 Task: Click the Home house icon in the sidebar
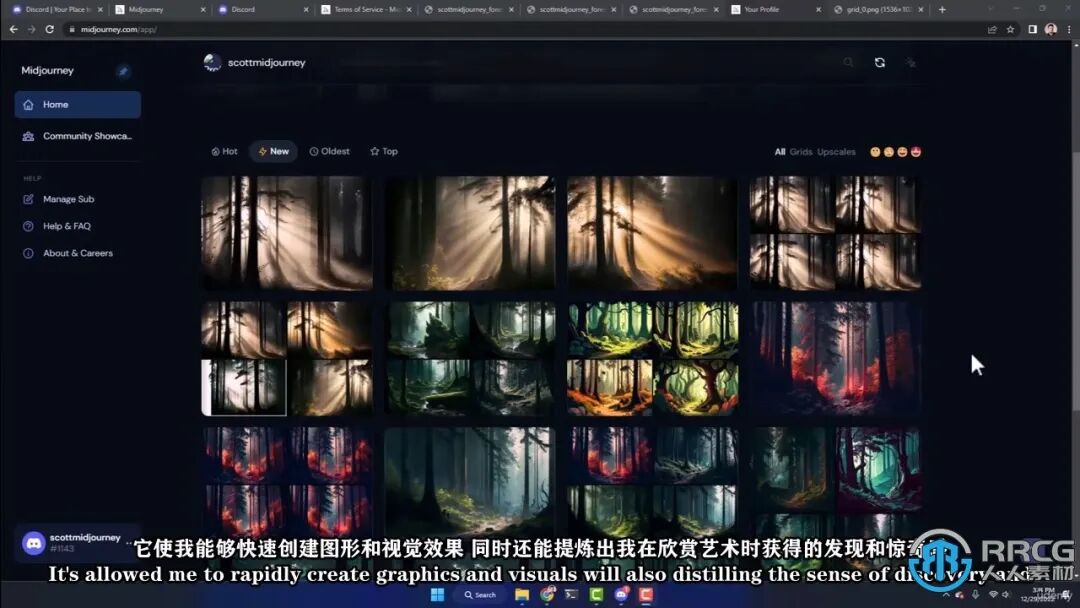pos(28,105)
